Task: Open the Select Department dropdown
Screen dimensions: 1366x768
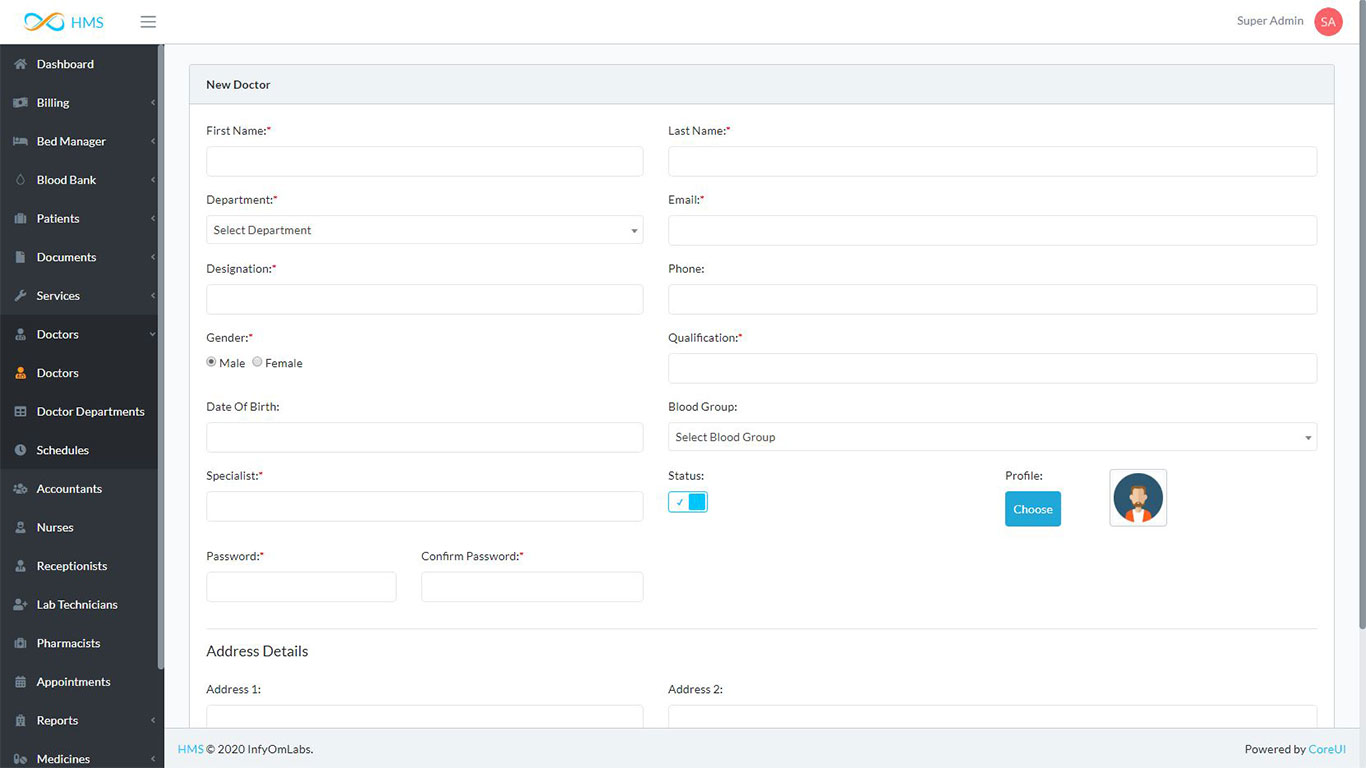Action: [x=424, y=230]
